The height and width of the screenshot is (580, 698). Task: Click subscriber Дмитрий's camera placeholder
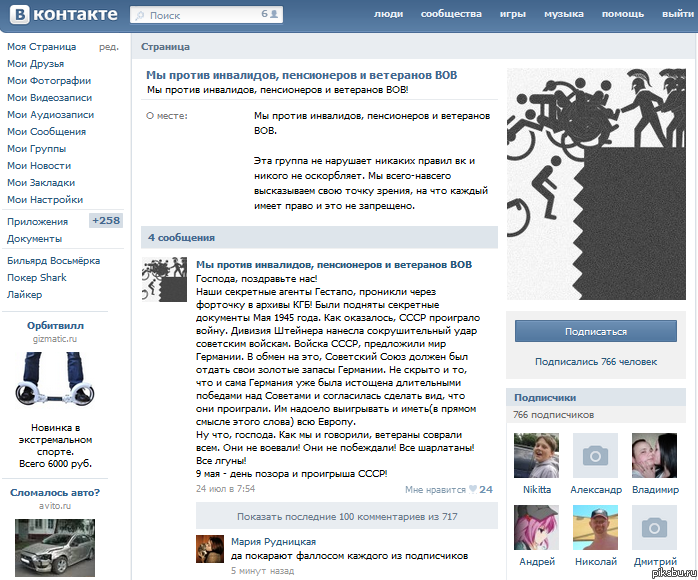(x=654, y=527)
